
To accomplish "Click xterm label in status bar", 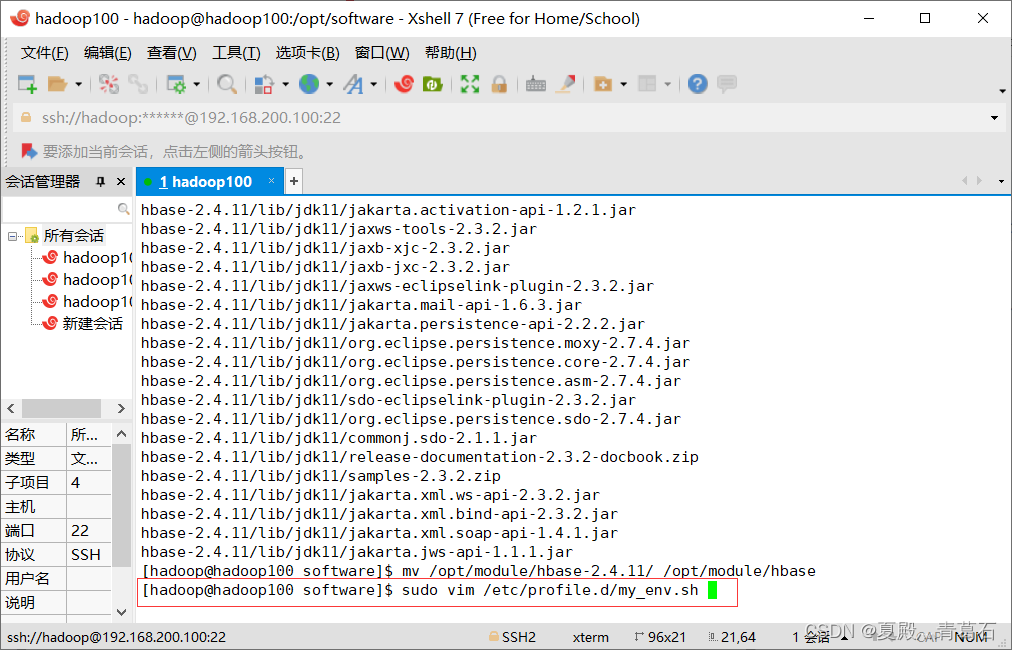I will [591, 637].
